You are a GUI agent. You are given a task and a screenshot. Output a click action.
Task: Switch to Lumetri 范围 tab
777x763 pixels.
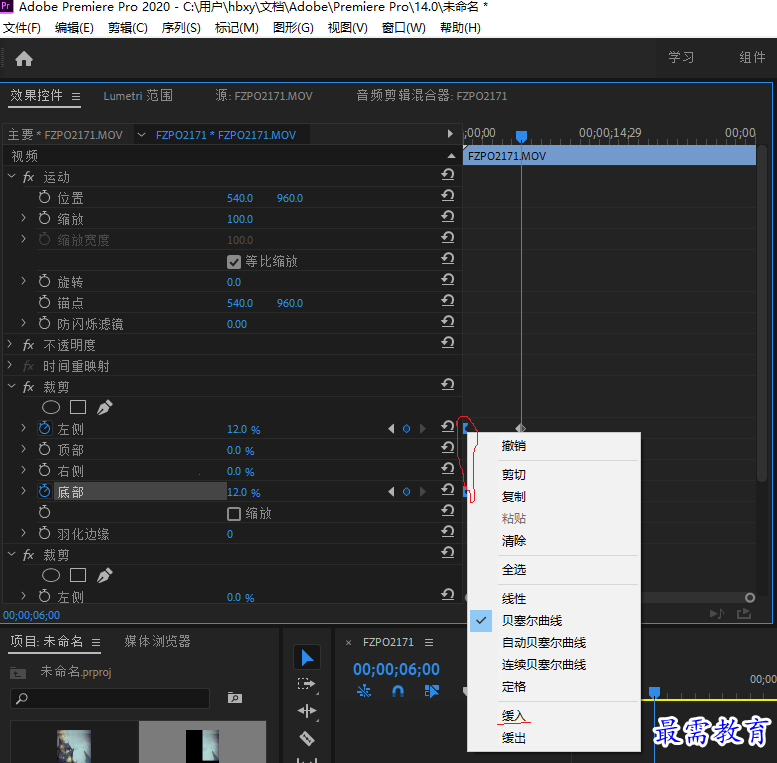(138, 96)
